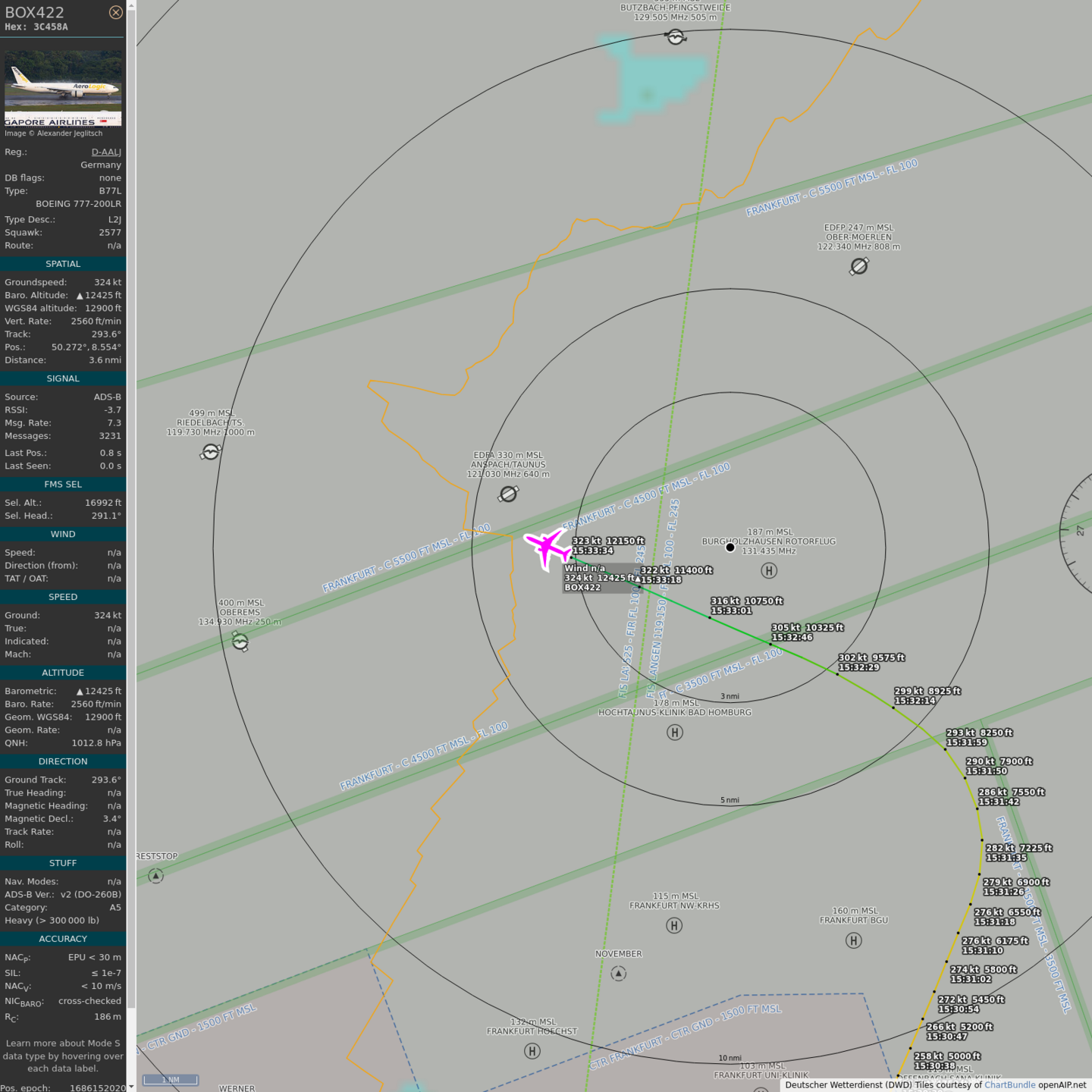This screenshot has width=1092, height=1092.
Task: Open the D-AALJ registration link
Action: pos(106,152)
